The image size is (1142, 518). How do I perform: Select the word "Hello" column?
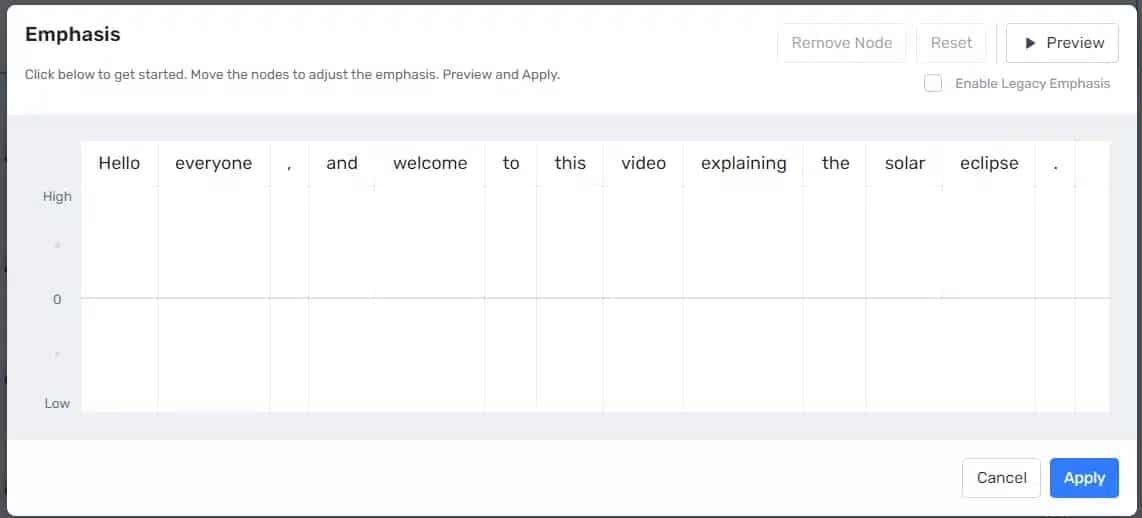(x=119, y=163)
